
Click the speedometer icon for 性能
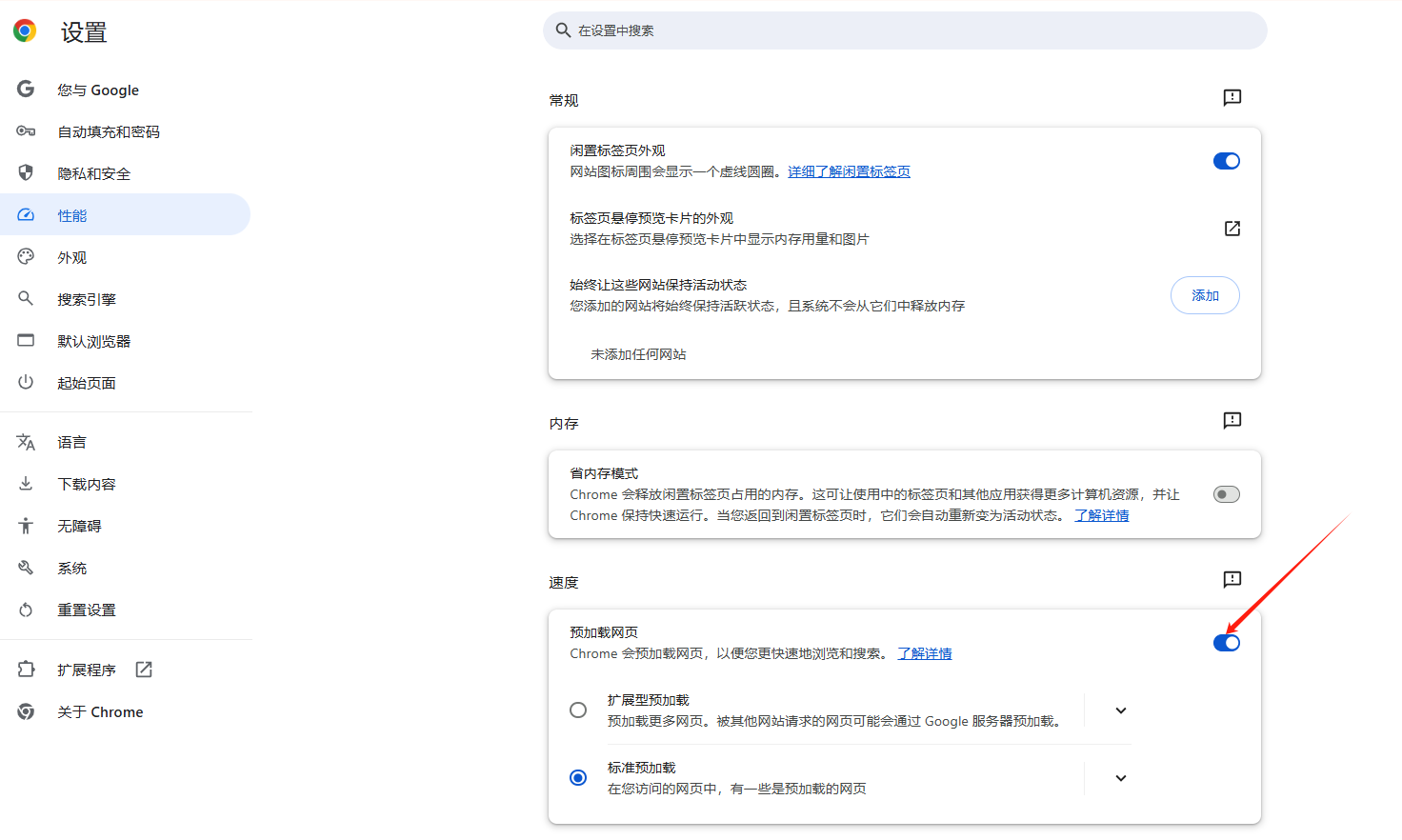point(26,215)
